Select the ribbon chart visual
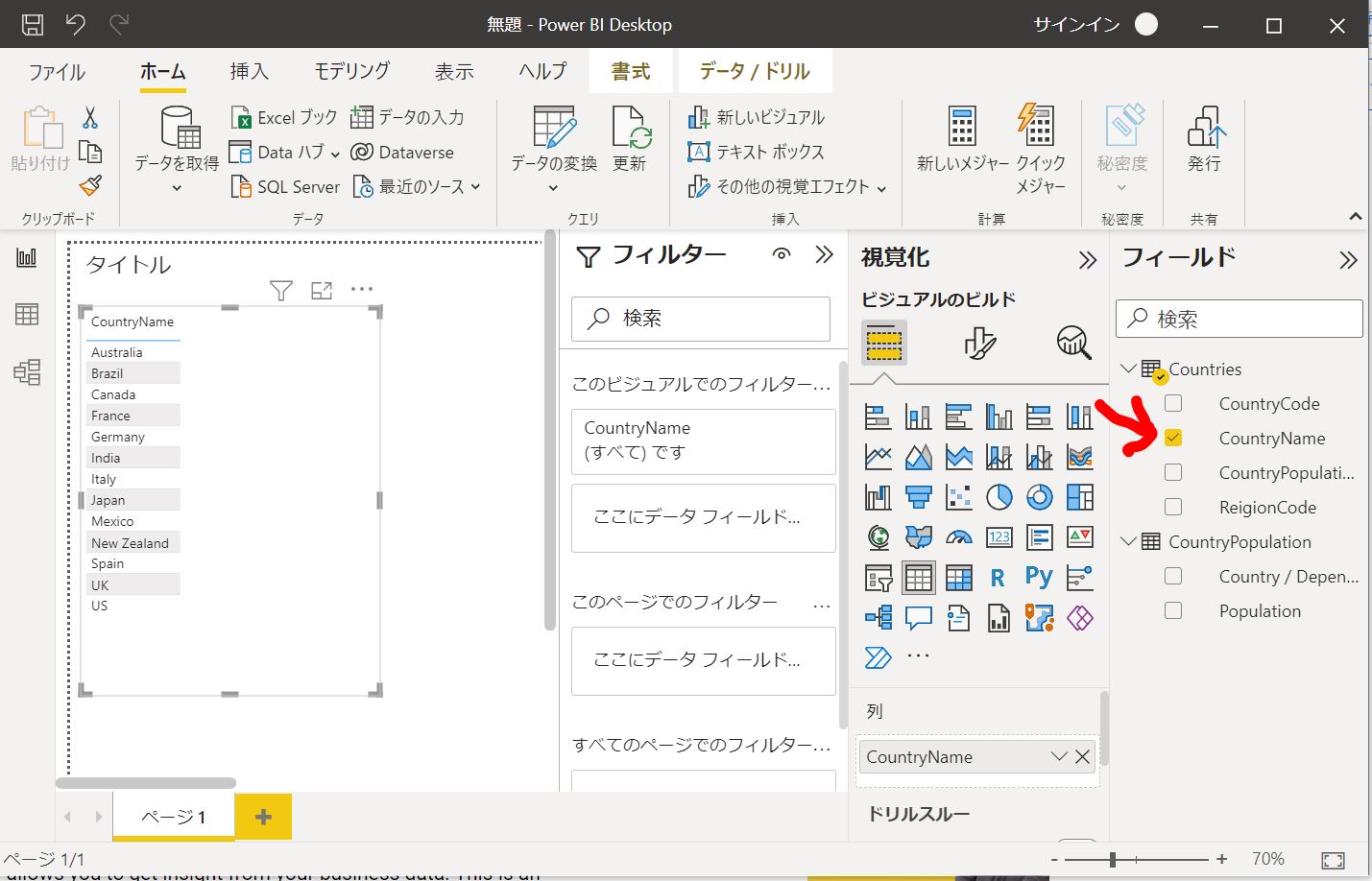The height and width of the screenshot is (881, 1372). point(1079,457)
